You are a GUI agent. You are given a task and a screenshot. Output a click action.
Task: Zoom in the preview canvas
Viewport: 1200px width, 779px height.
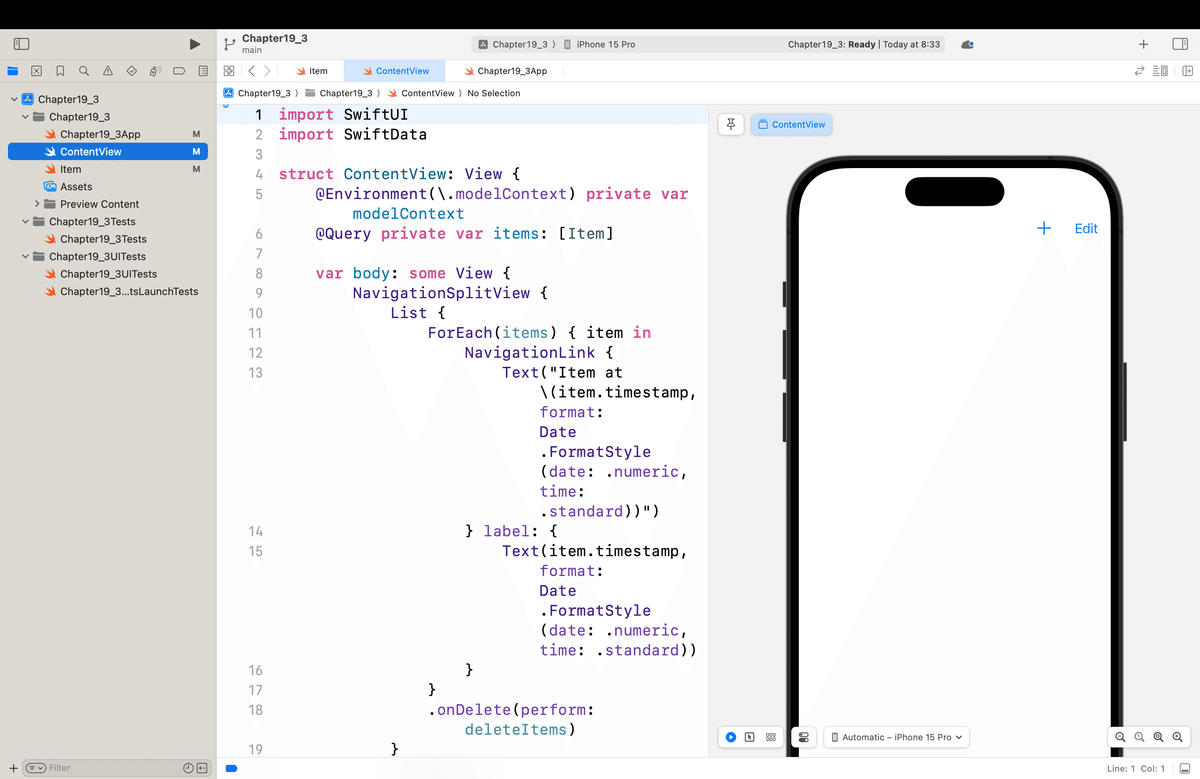click(x=1177, y=737)
